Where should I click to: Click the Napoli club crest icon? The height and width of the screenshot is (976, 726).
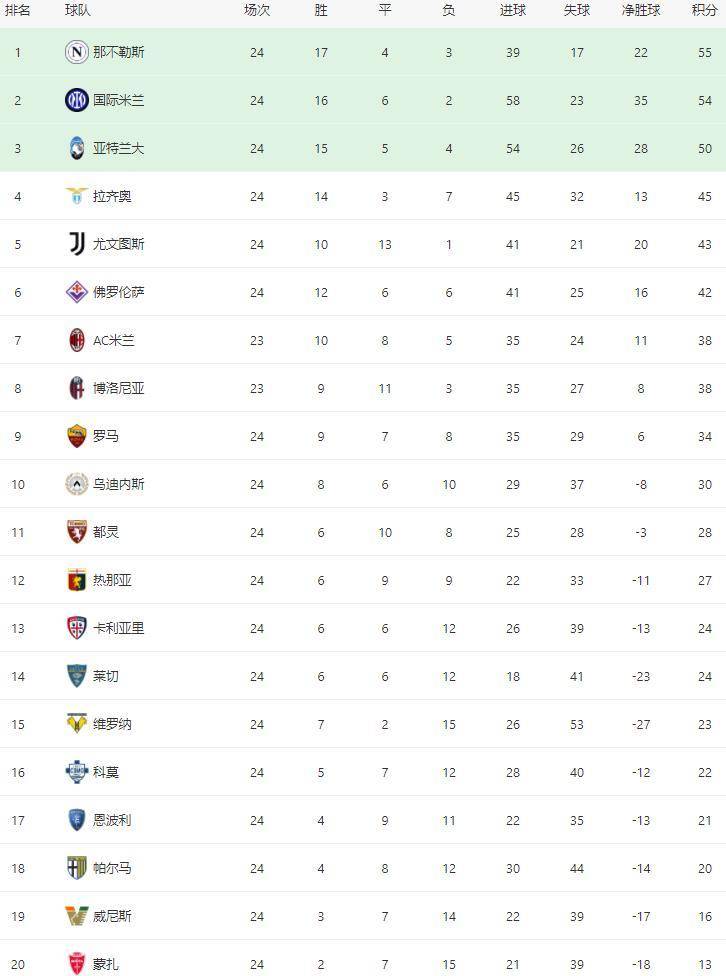(x=77, y=52)
